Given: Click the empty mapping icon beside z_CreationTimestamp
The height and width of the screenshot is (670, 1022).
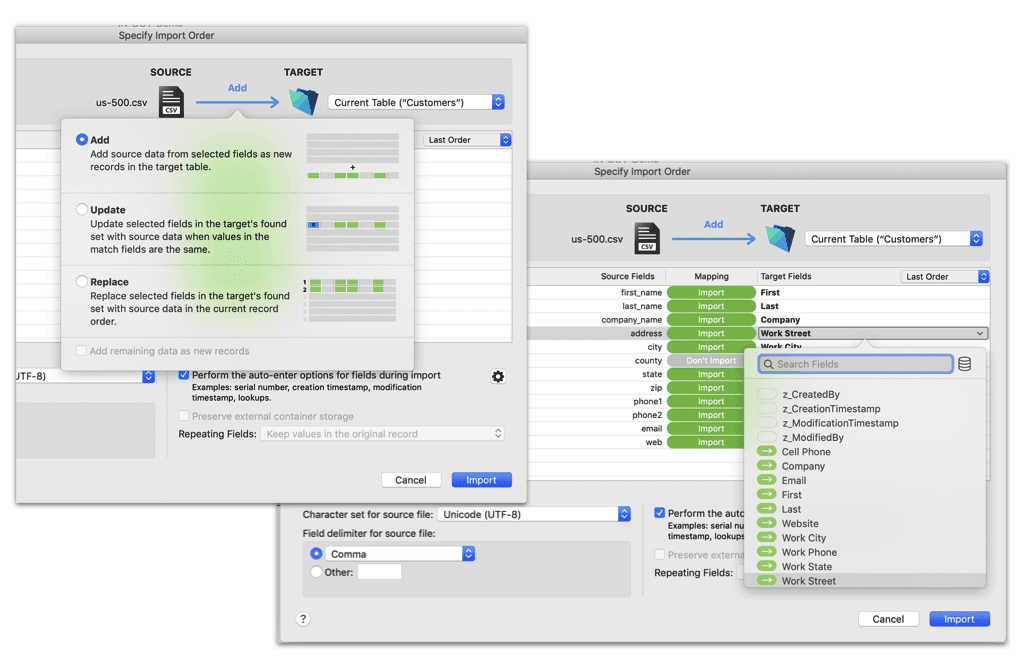Looking at the screenshot, I should point(766,408).
